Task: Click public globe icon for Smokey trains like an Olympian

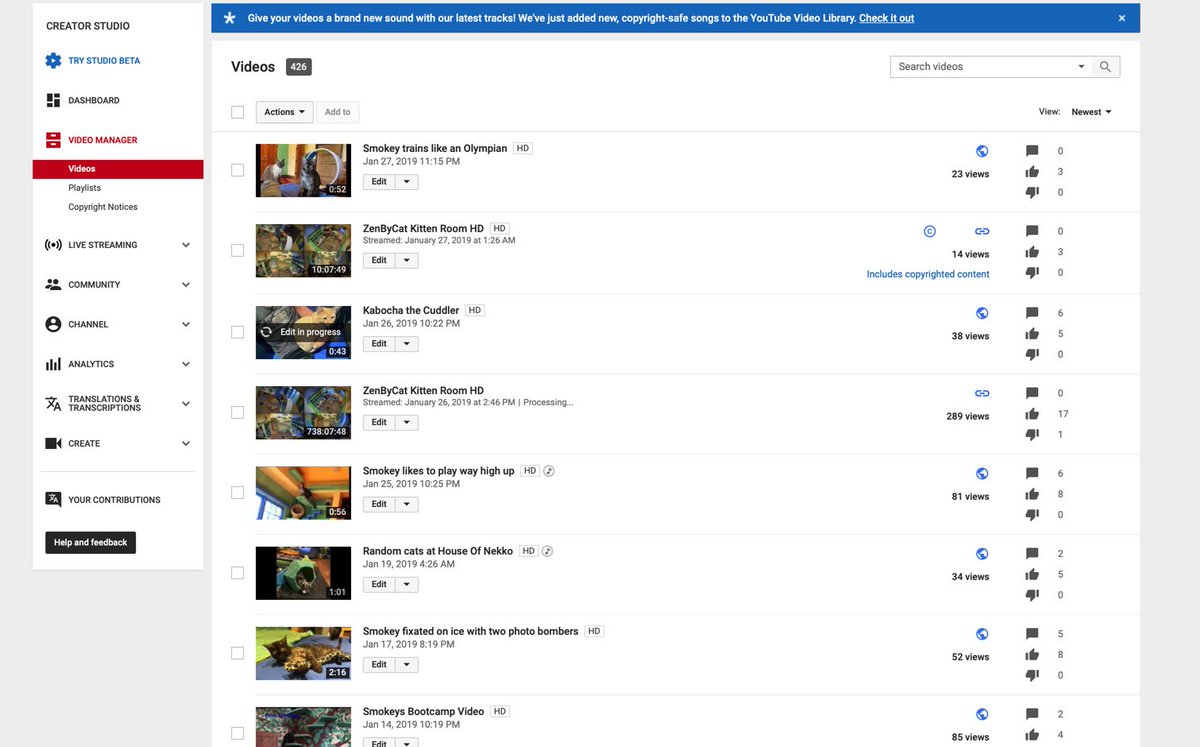Action: [982, 151]
